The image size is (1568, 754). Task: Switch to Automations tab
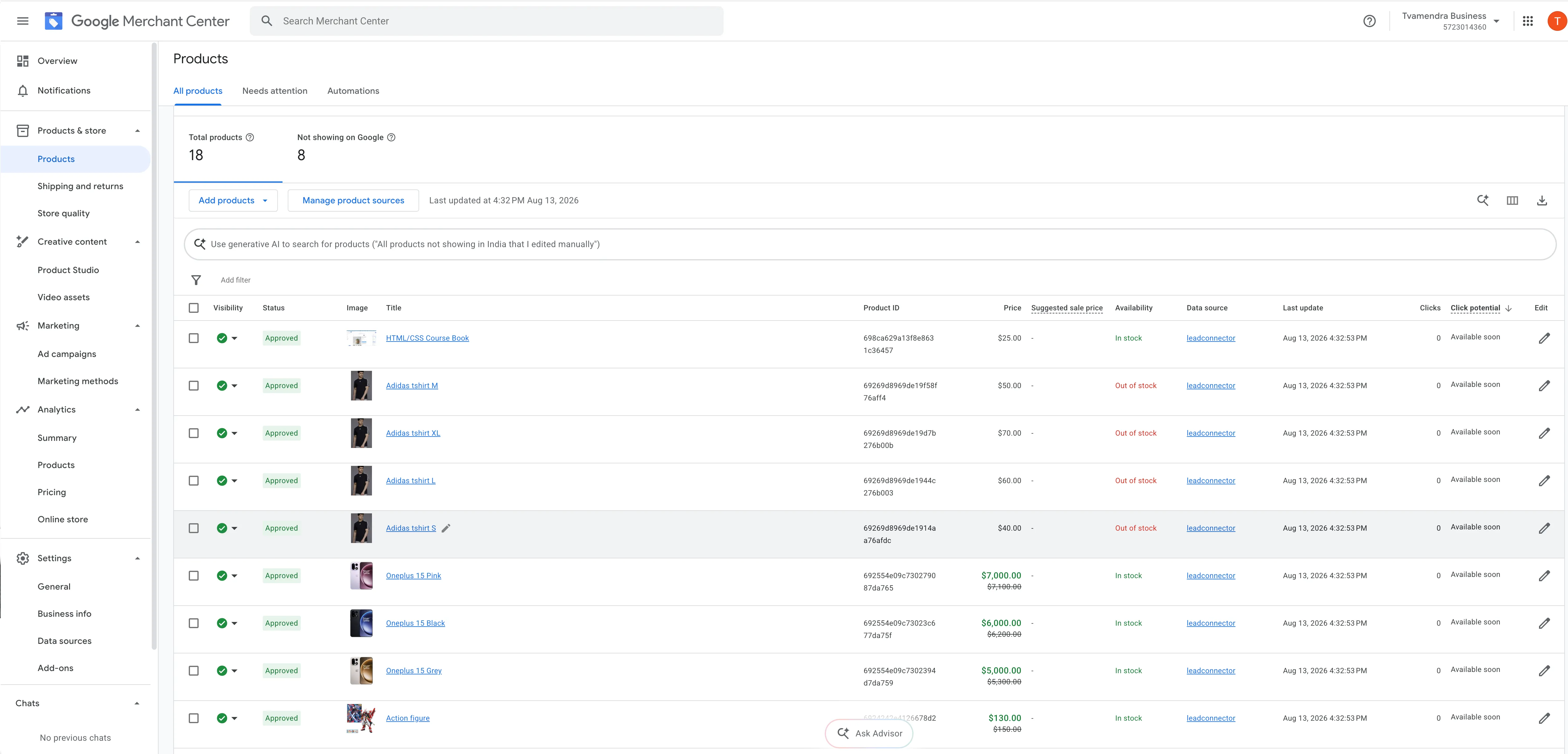(x=353, y=91)
